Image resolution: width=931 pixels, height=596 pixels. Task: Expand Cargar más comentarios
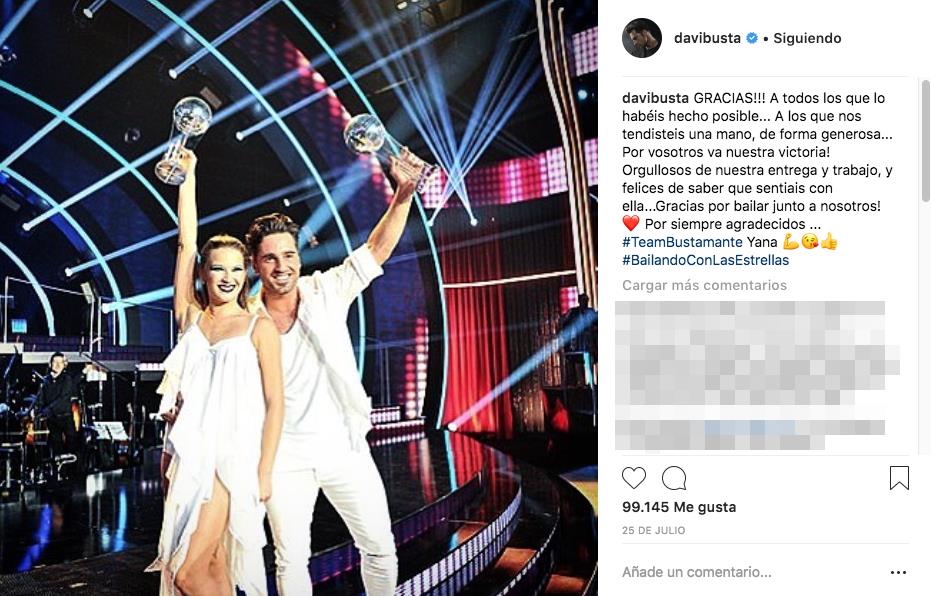[704, 286]
